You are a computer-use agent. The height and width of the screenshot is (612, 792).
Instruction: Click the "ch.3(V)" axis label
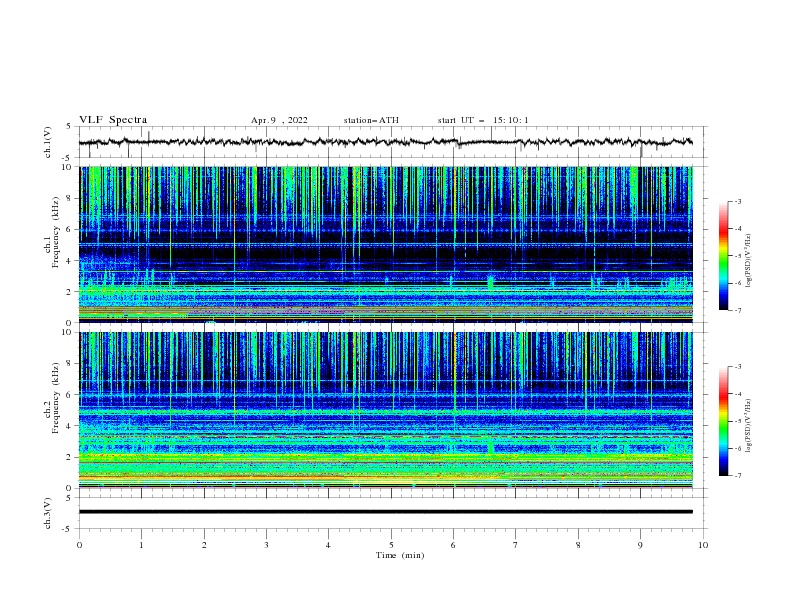48,513
